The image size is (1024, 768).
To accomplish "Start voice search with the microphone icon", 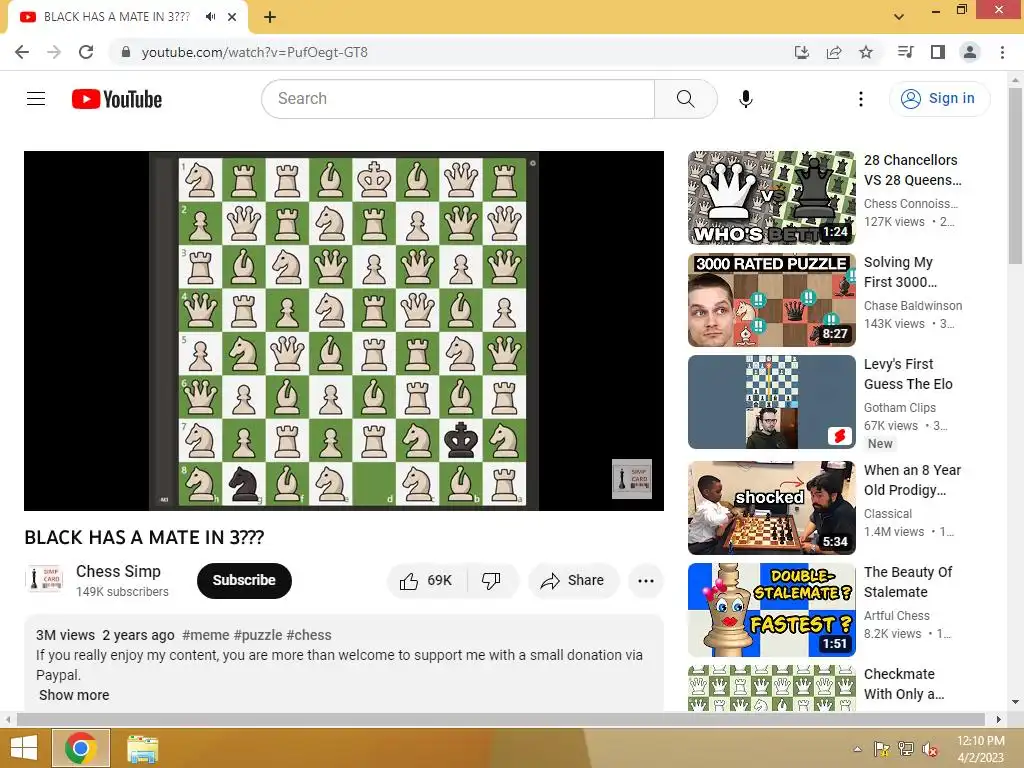I will (746, 99).
